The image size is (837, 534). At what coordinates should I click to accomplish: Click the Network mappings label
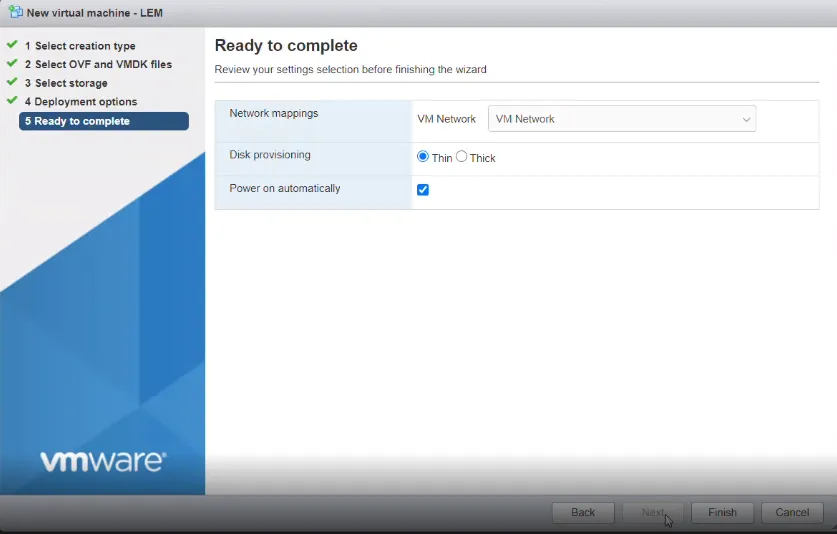click(274, 113)
